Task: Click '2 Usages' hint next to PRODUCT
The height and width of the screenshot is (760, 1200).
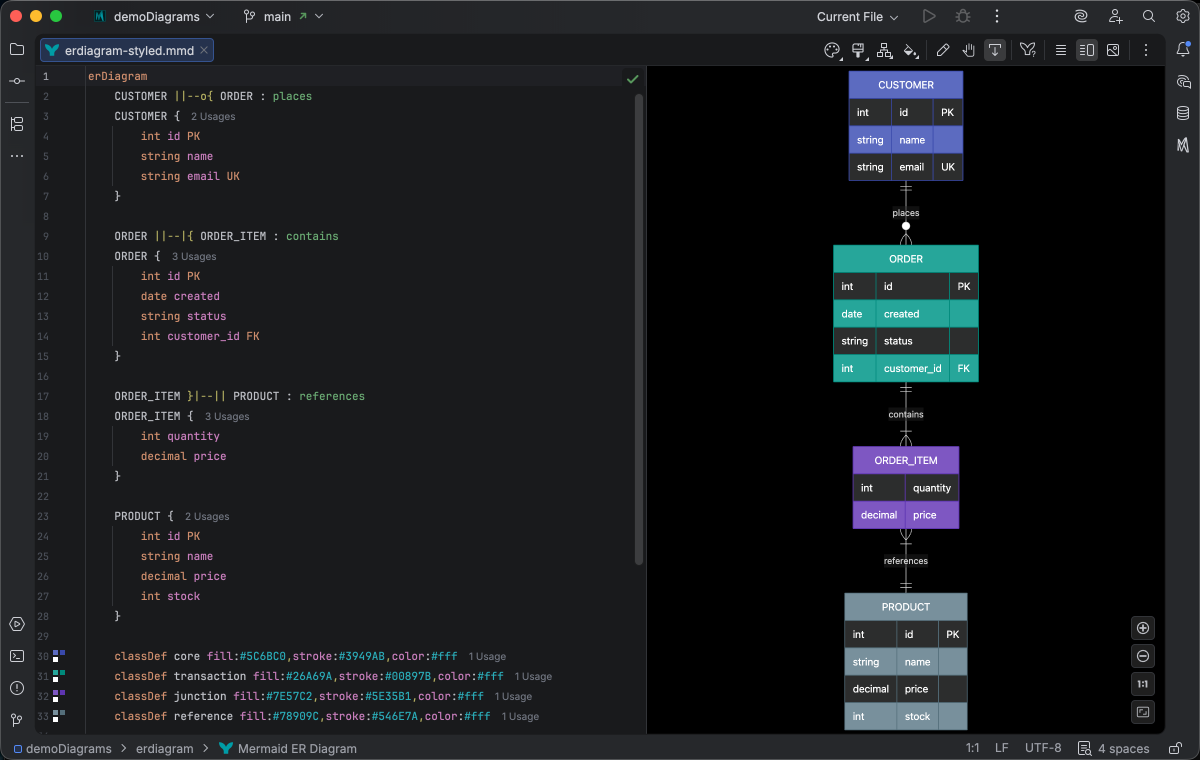Action: (207, 517)
